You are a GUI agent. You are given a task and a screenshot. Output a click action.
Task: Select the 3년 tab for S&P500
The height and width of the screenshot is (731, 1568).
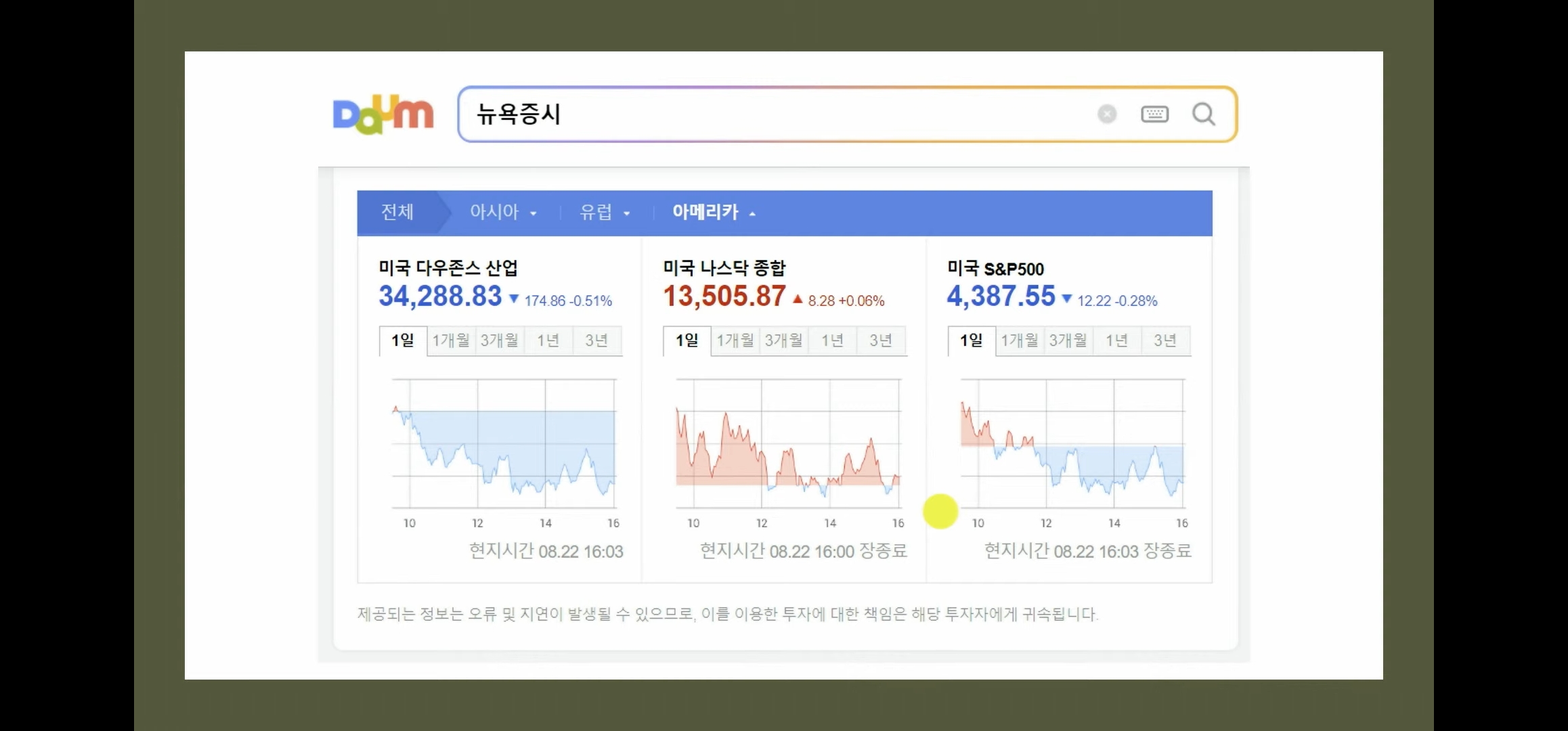click(x=1166, y=340)
